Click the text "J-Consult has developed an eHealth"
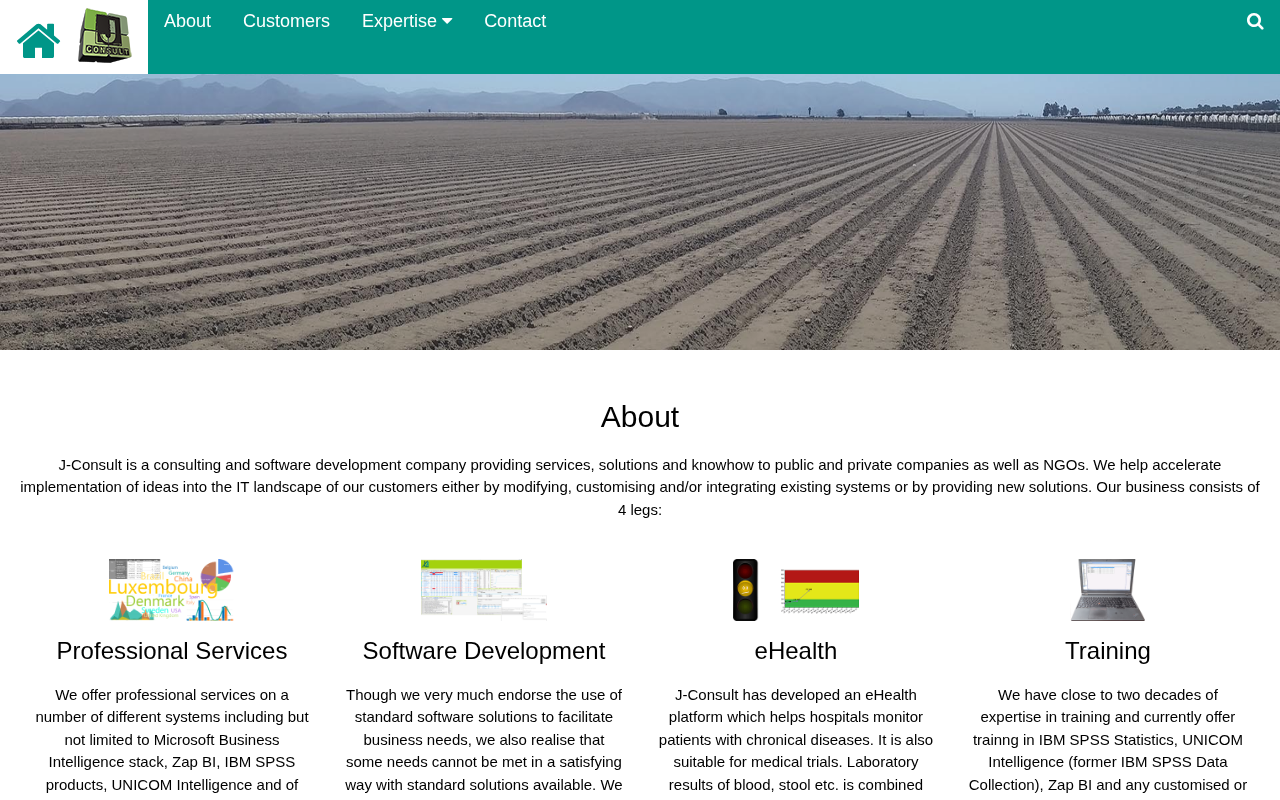 pos(796,695)
